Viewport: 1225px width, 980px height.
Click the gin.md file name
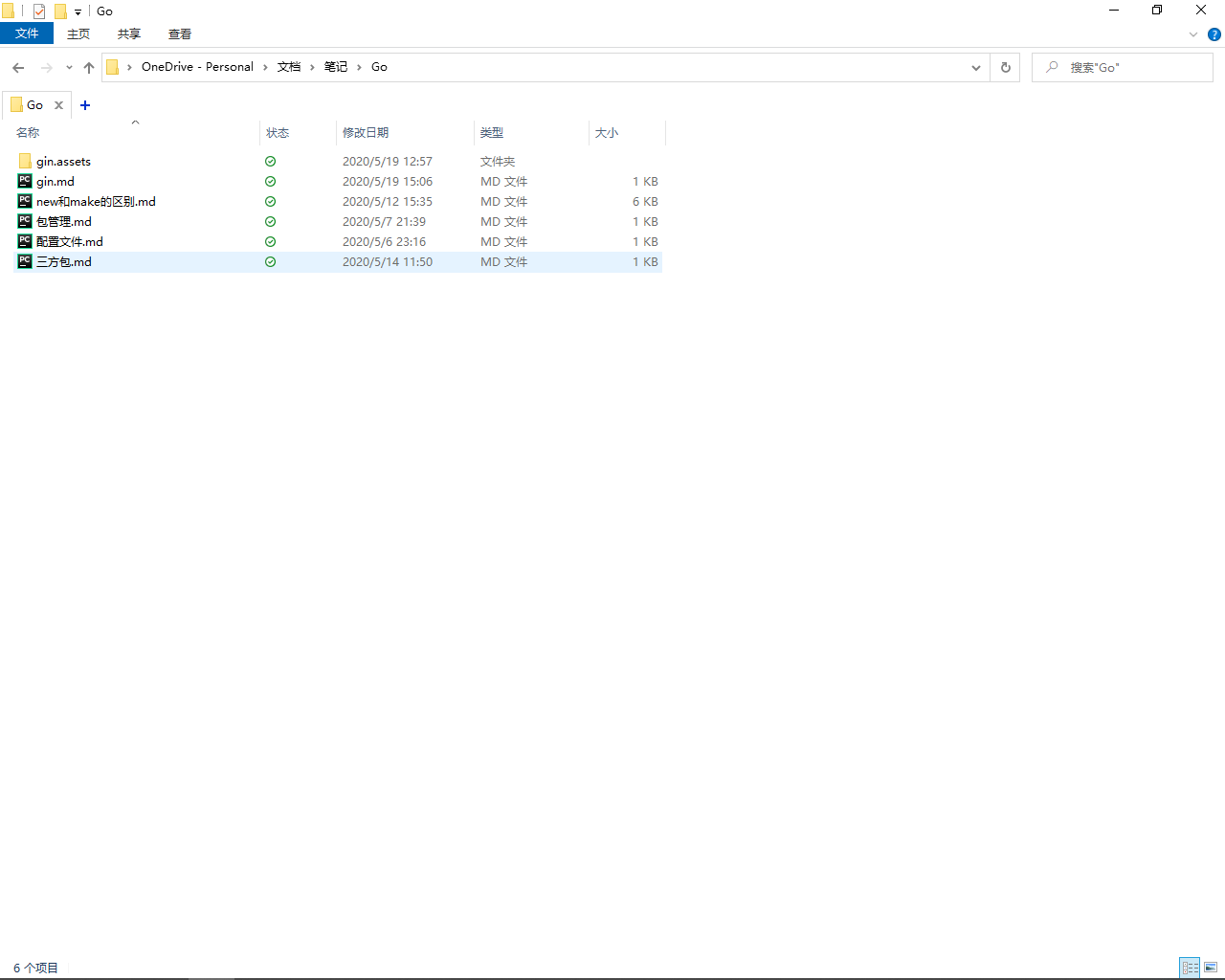pyautogui.click(x=56, y=182)
